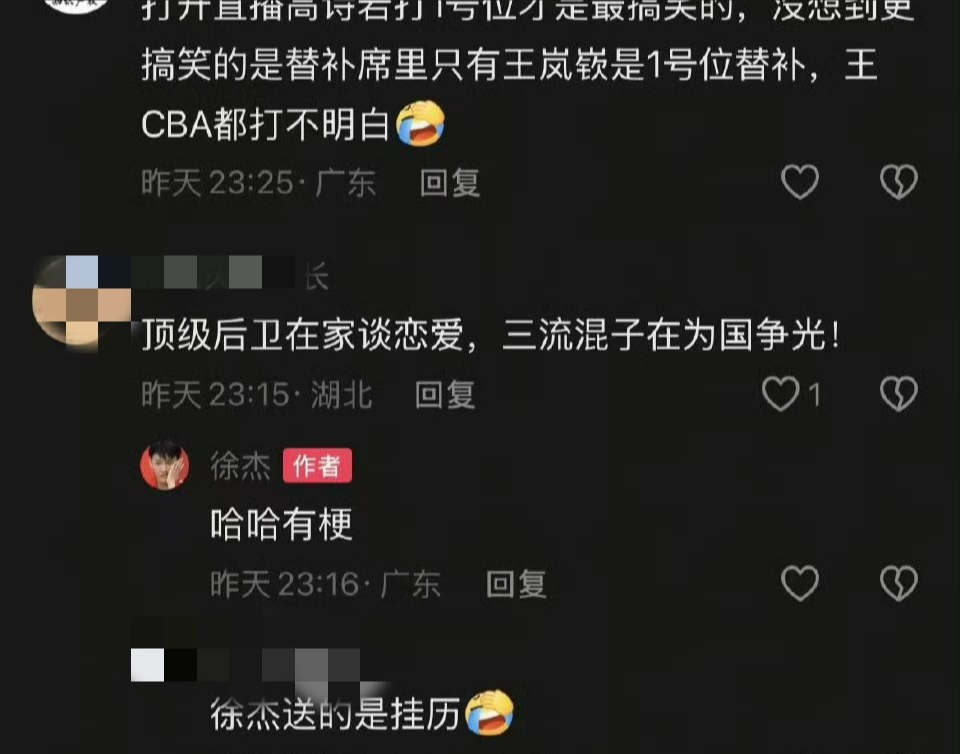Image resolution: width=960 pixels, height=754 pixels.
Task: Dislike the 23:25 Guangdong comment
Action: click(898, 182)
